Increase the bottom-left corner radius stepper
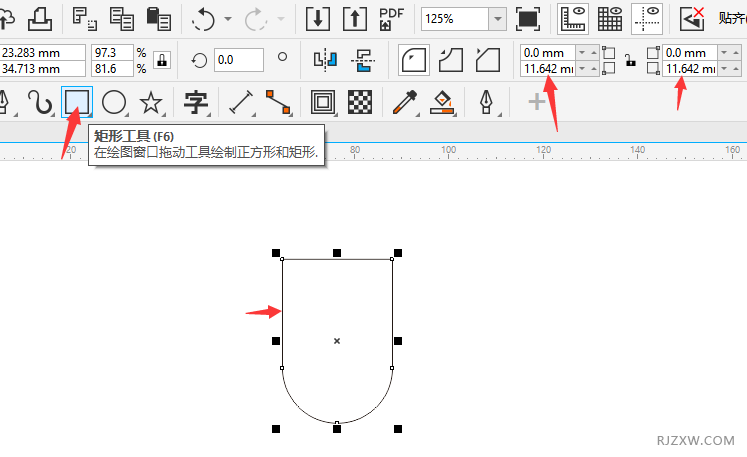The height and width of the screenshot is (457, 747). tap(594, 69)
